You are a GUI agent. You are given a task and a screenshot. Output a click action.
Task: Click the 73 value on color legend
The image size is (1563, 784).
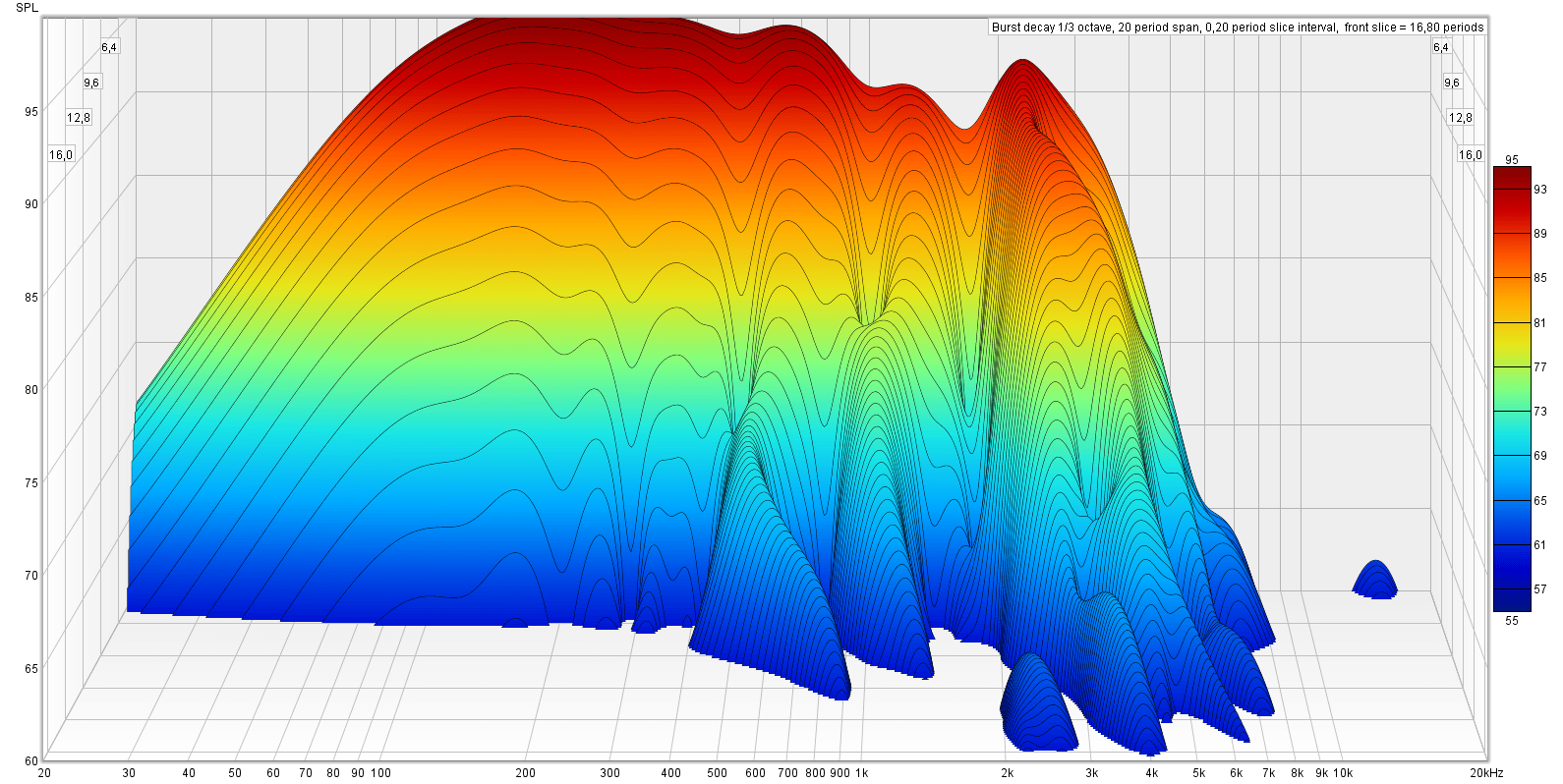[x=1540, y=412]
